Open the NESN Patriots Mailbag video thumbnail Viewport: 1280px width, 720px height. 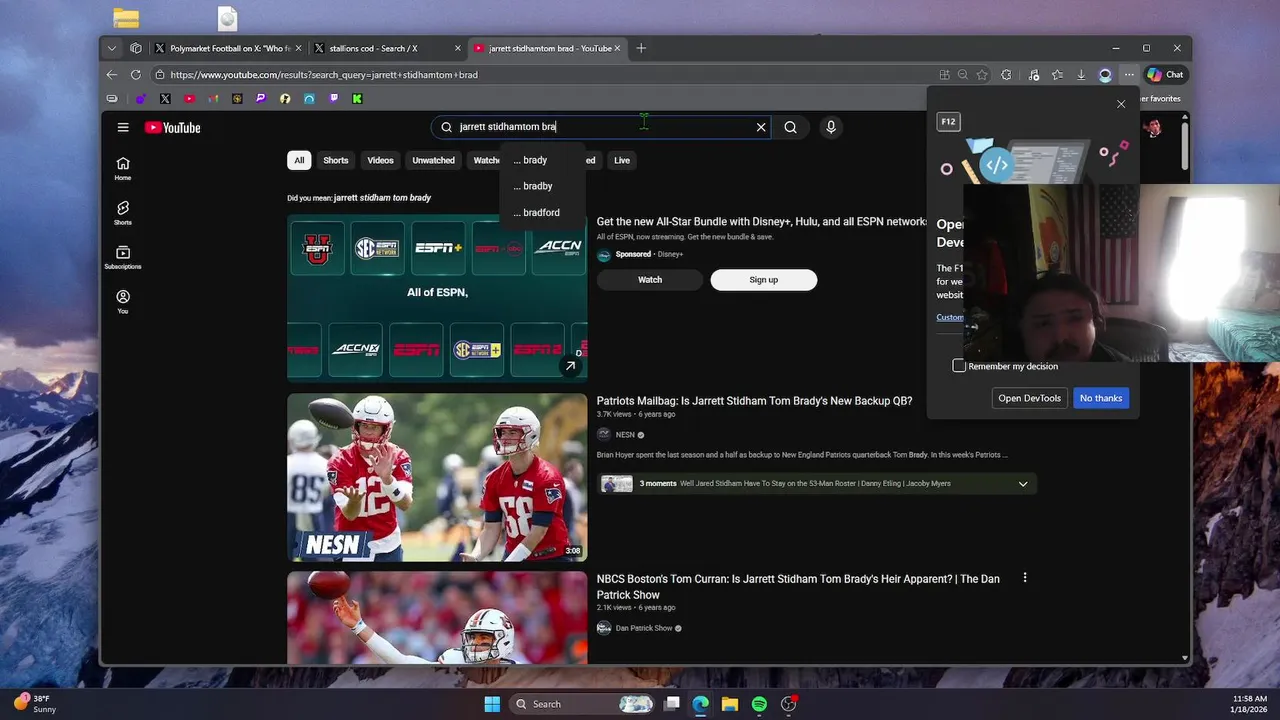click(437, 477)
